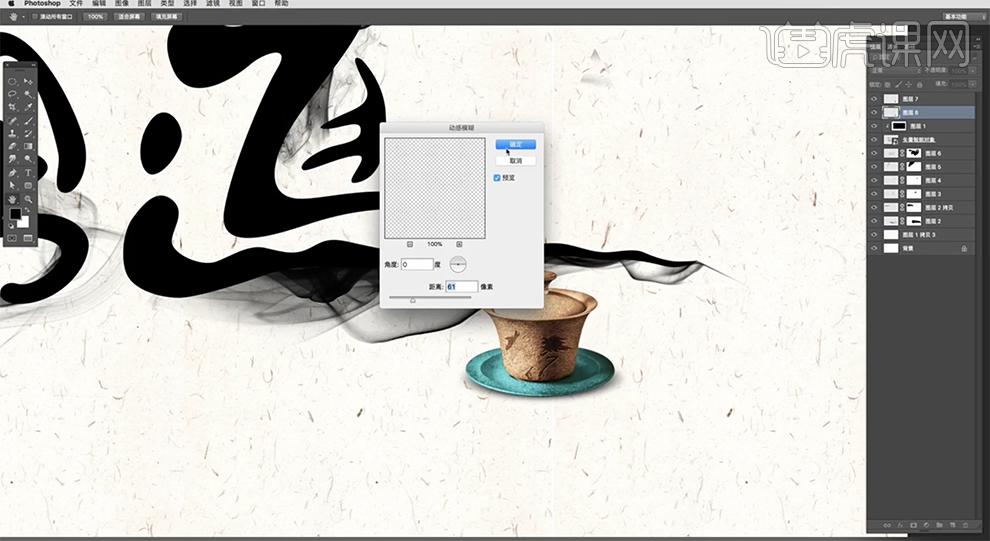990x541 pixels.
Task: Select the Path Selection tool
Action: [13, 186]
